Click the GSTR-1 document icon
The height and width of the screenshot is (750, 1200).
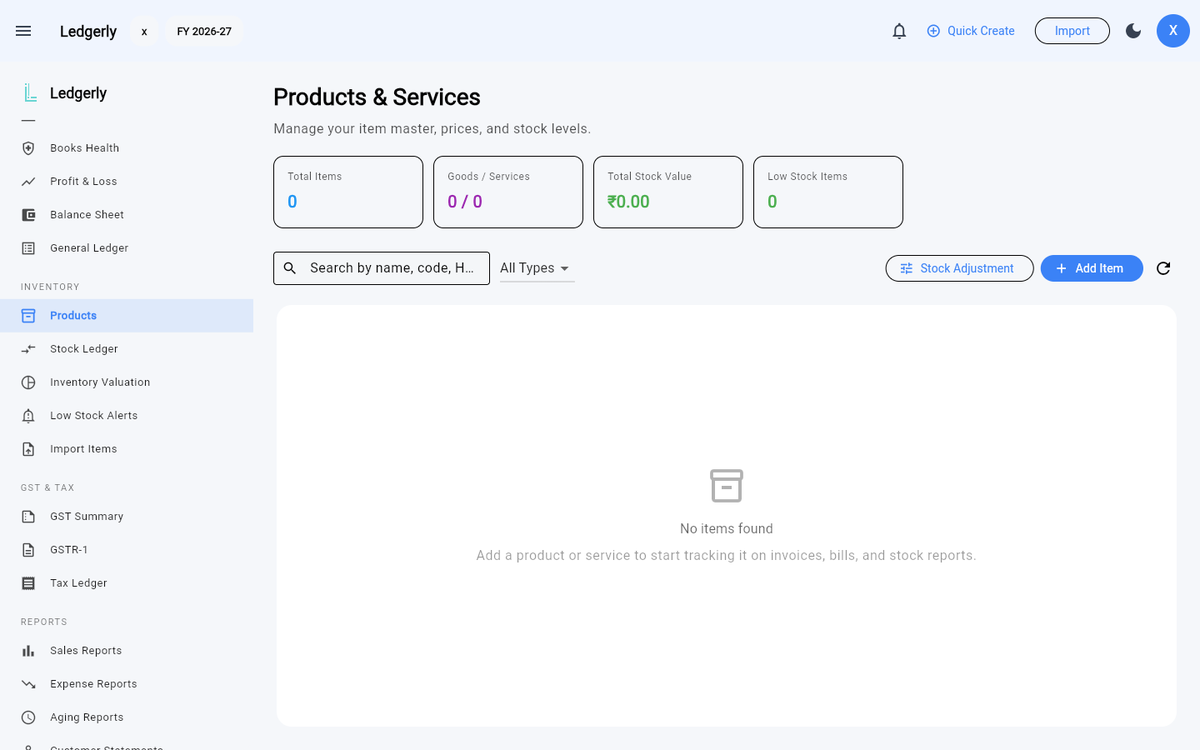tap(29, 550)
